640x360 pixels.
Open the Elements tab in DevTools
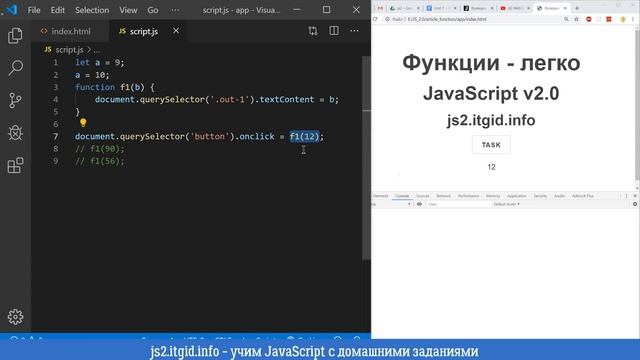tap(380, 196)
